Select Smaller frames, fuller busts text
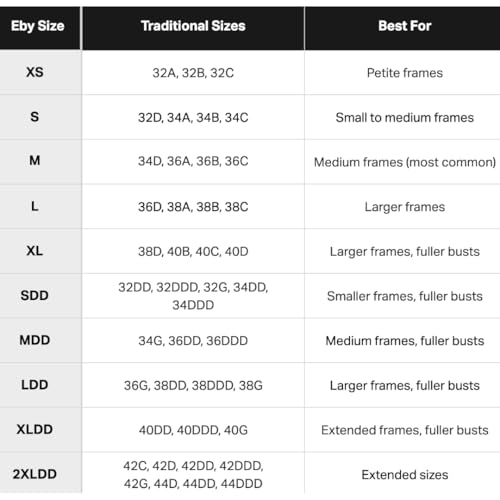Image resolution: width=500 pixels, height=500 pixels. click(405, 296)
